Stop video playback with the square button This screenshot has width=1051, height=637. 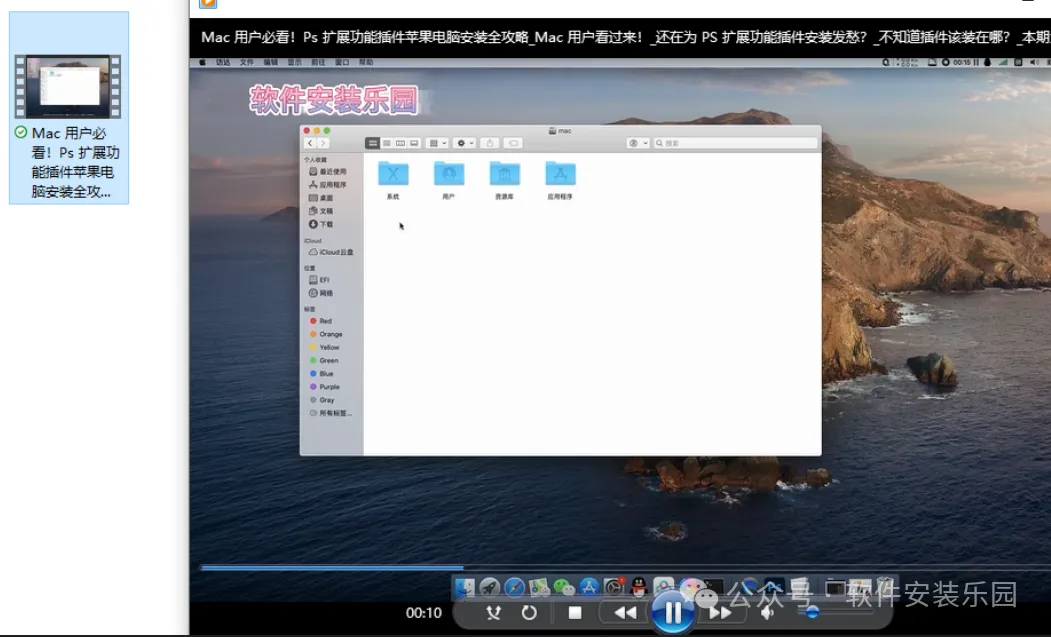click(574, 612)
